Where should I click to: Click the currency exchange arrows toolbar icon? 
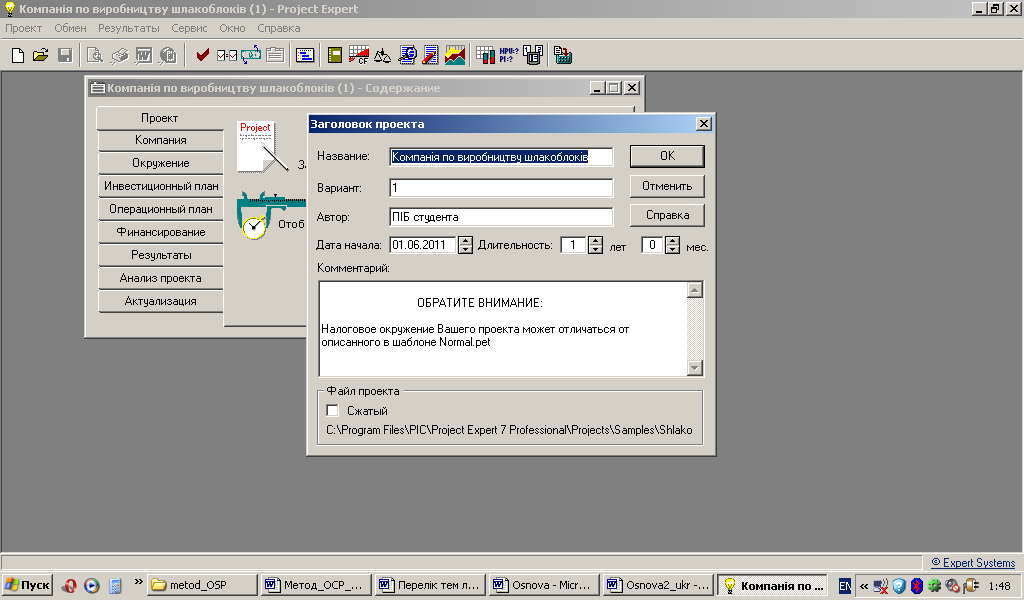click(x=251, y=55)
